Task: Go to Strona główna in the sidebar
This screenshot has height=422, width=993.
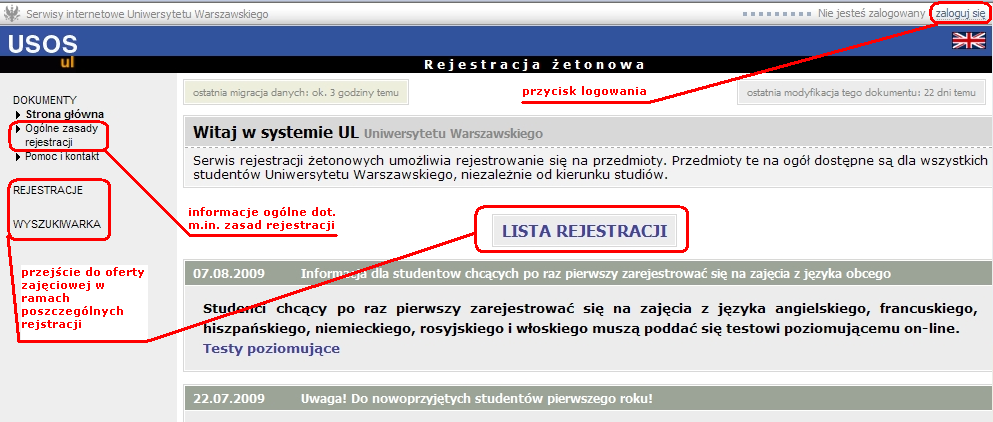Action: click(65, 115)
